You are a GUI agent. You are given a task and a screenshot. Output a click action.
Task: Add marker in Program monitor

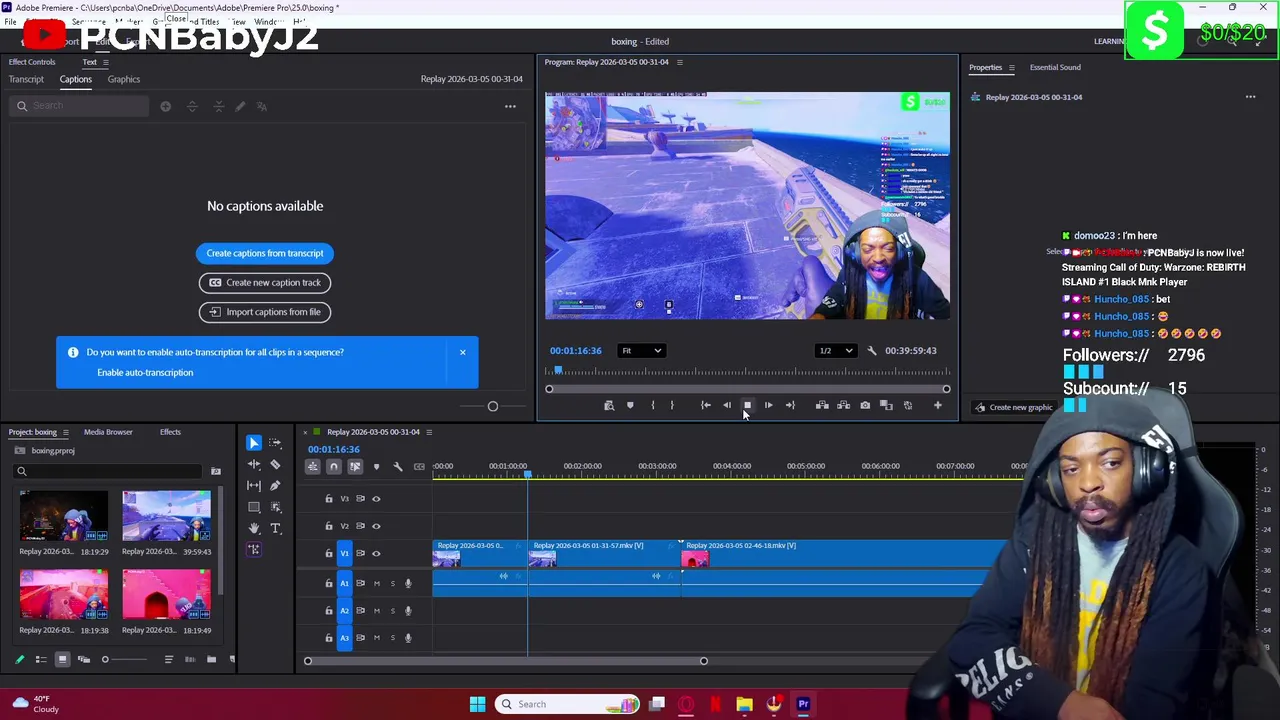(x=630, y=405)
